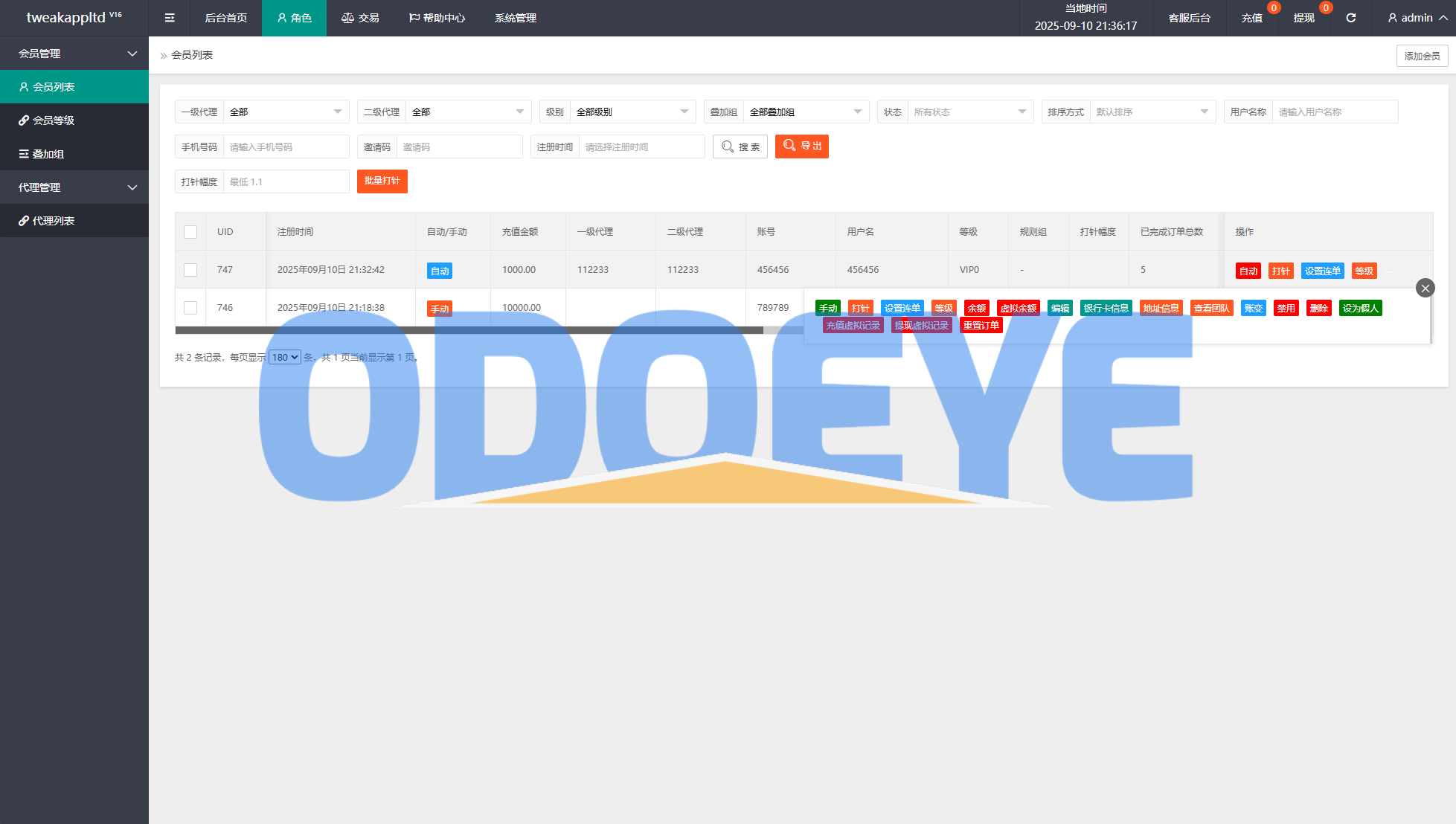Open 叠加组 in the sidebar
Image resolution: width=1456 pixels, height=824 pixels.
click(48, 154)
